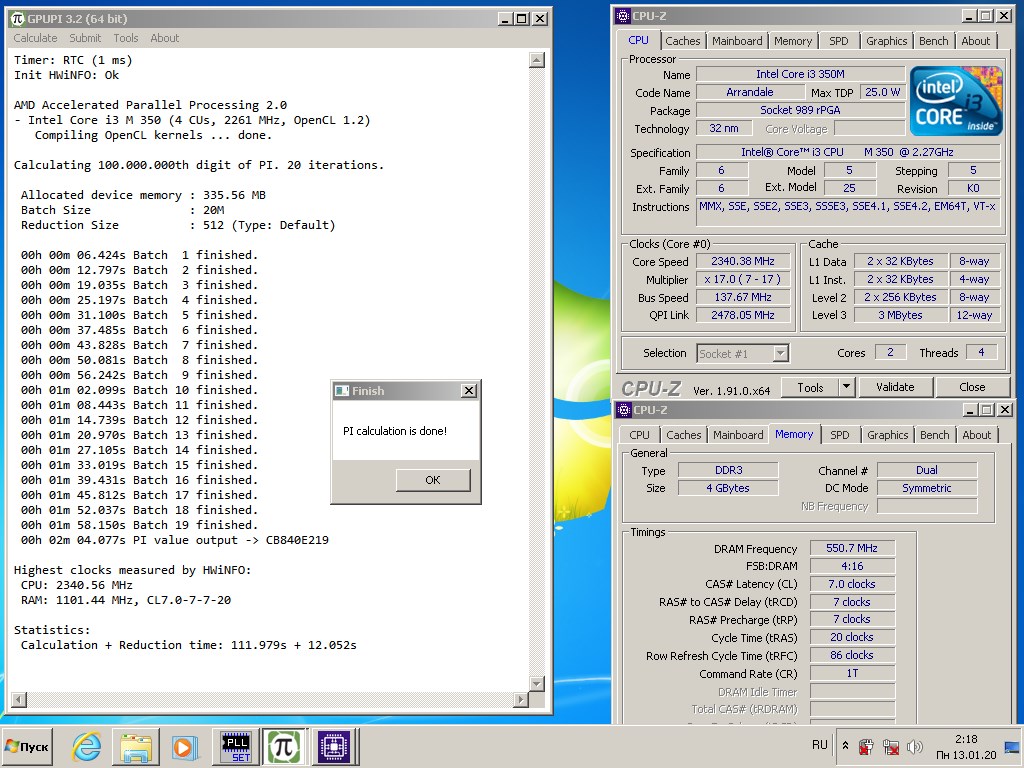Switch to Memory tab in top CPU-Z

pos(793,40)
